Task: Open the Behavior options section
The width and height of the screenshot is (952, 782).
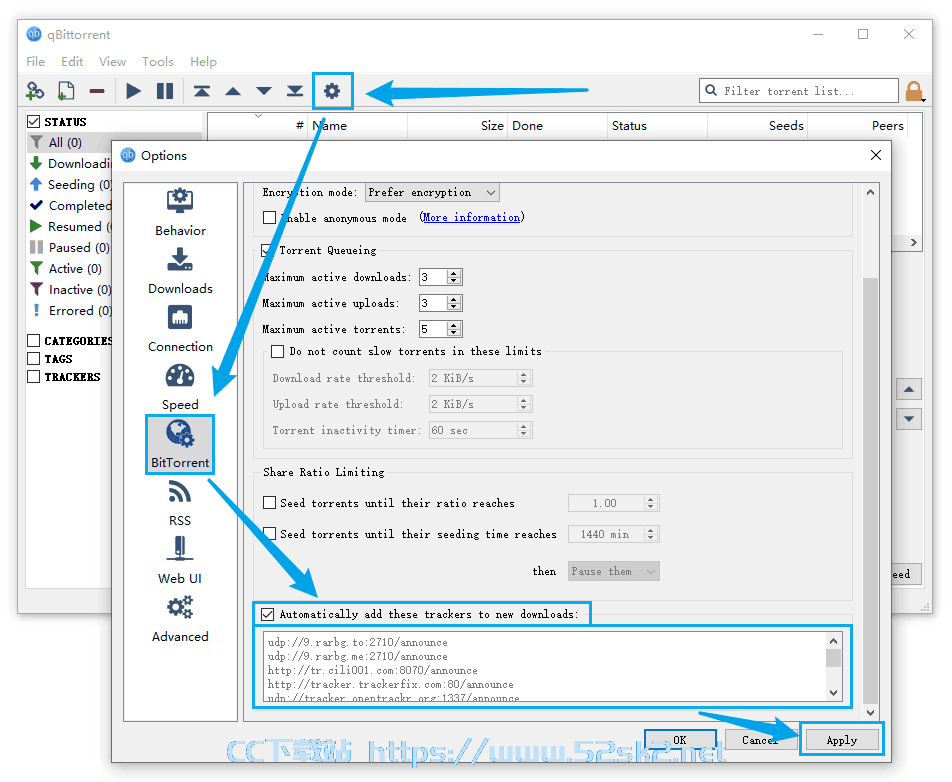Action: (x=180, y=212)
